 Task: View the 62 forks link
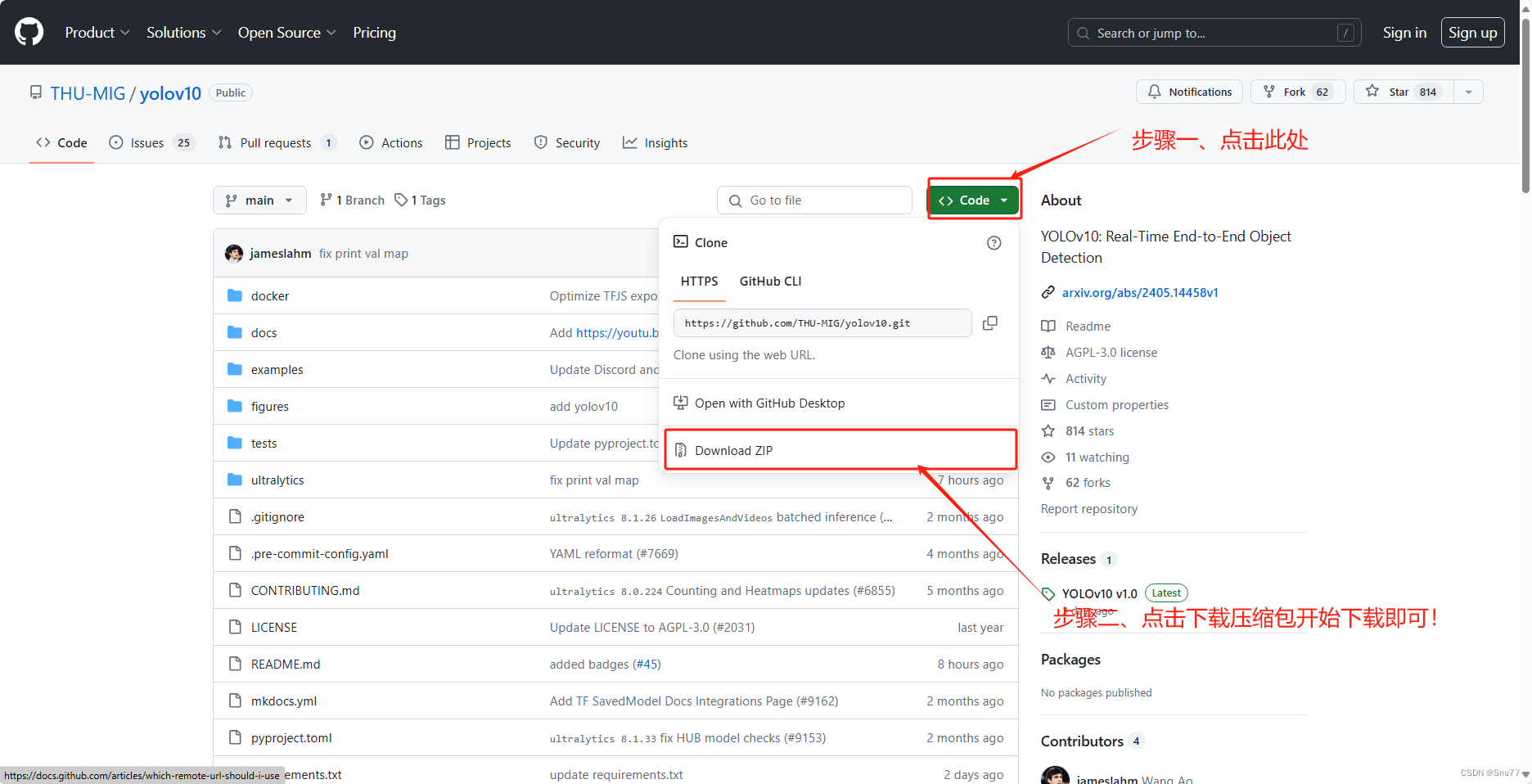tap(1088, 483)
